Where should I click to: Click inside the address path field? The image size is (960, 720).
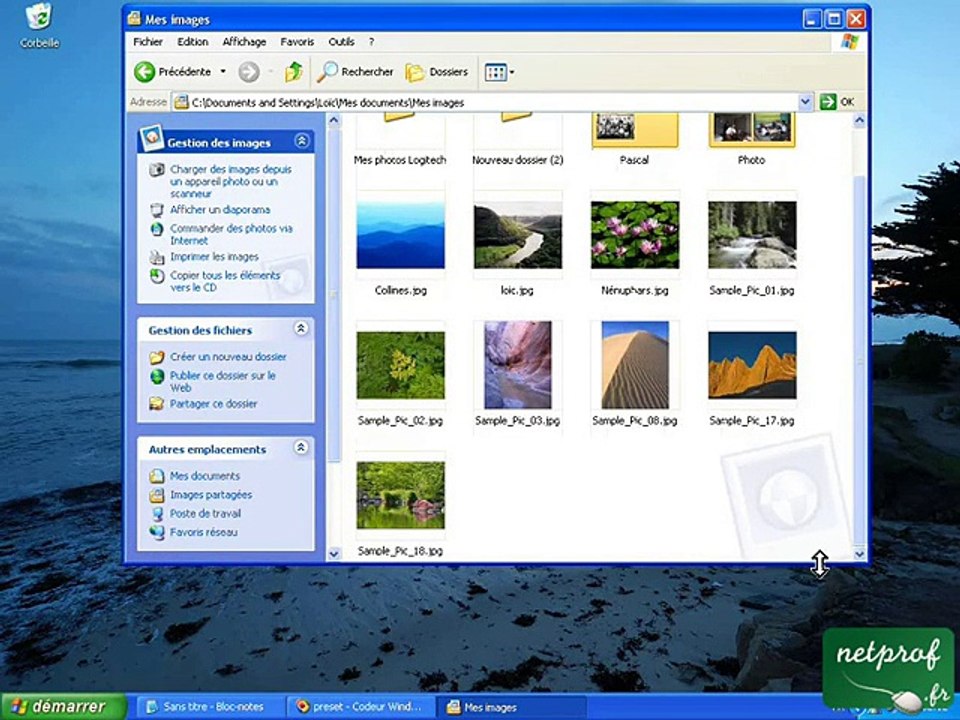[486, 102]
